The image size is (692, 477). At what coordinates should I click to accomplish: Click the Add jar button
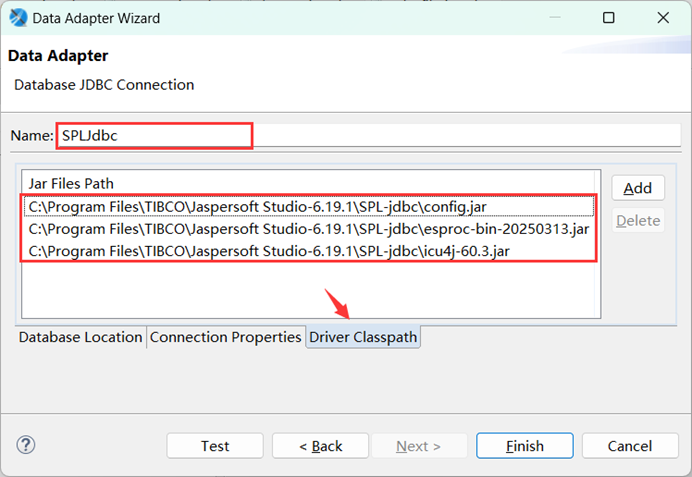click(x=637, y=188)
